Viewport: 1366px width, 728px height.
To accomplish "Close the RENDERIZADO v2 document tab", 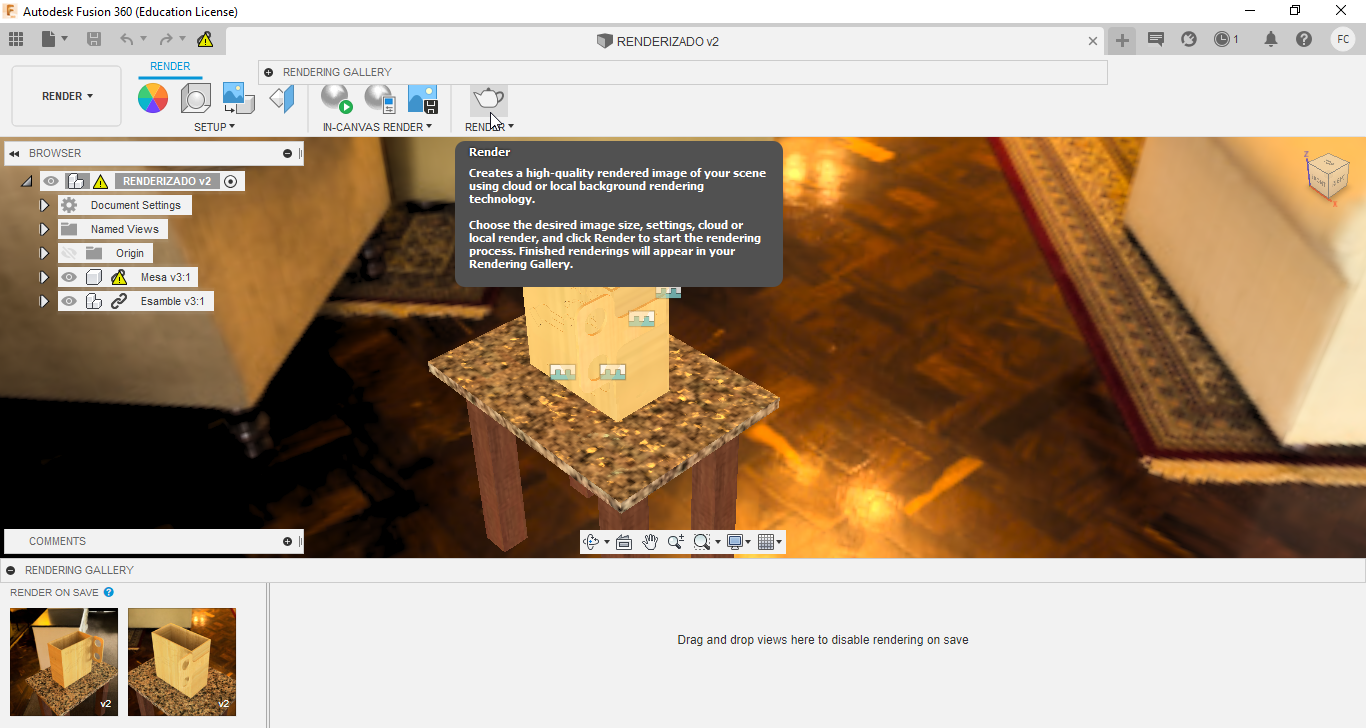I will pyautogui.click(x=1093, y=41).
